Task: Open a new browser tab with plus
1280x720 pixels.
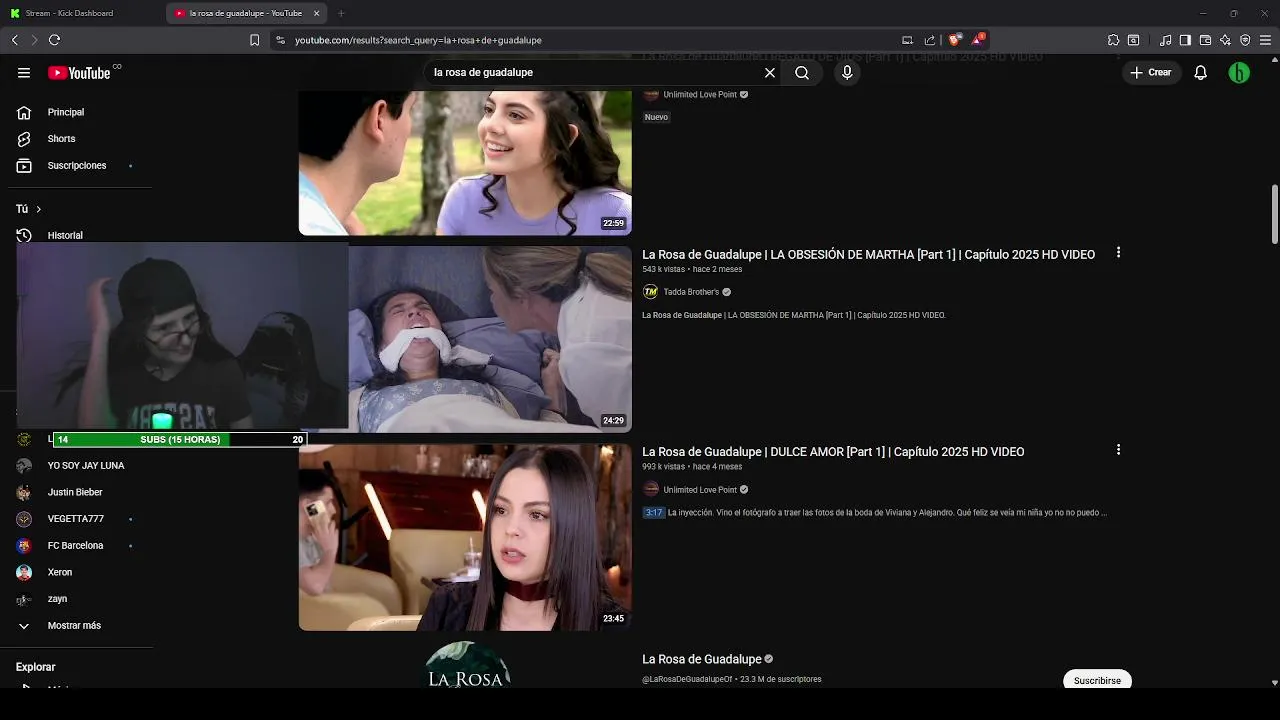Action: coord(341,13)
